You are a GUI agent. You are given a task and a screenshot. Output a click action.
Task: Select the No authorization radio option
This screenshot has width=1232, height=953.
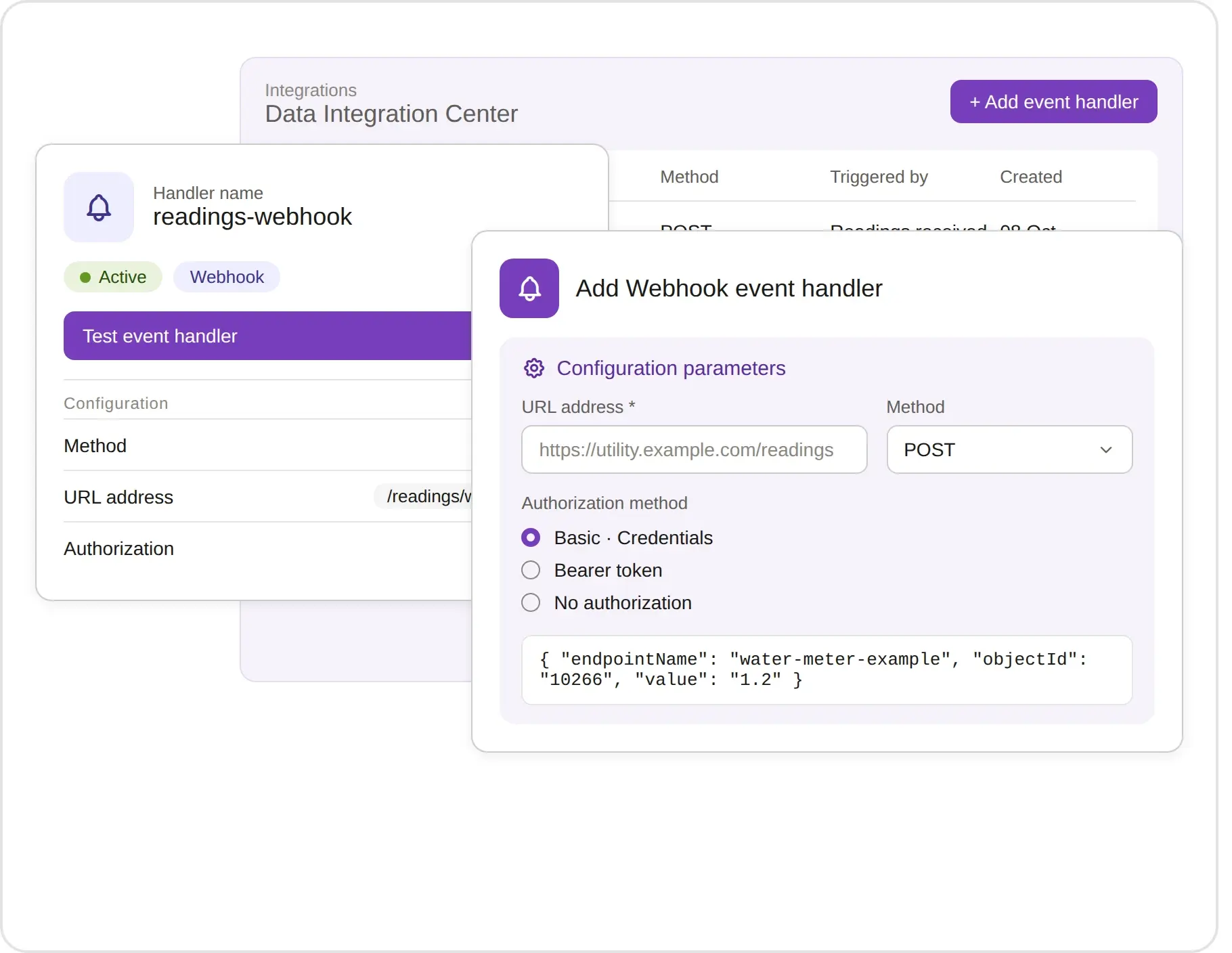click(x=531, y=602)
